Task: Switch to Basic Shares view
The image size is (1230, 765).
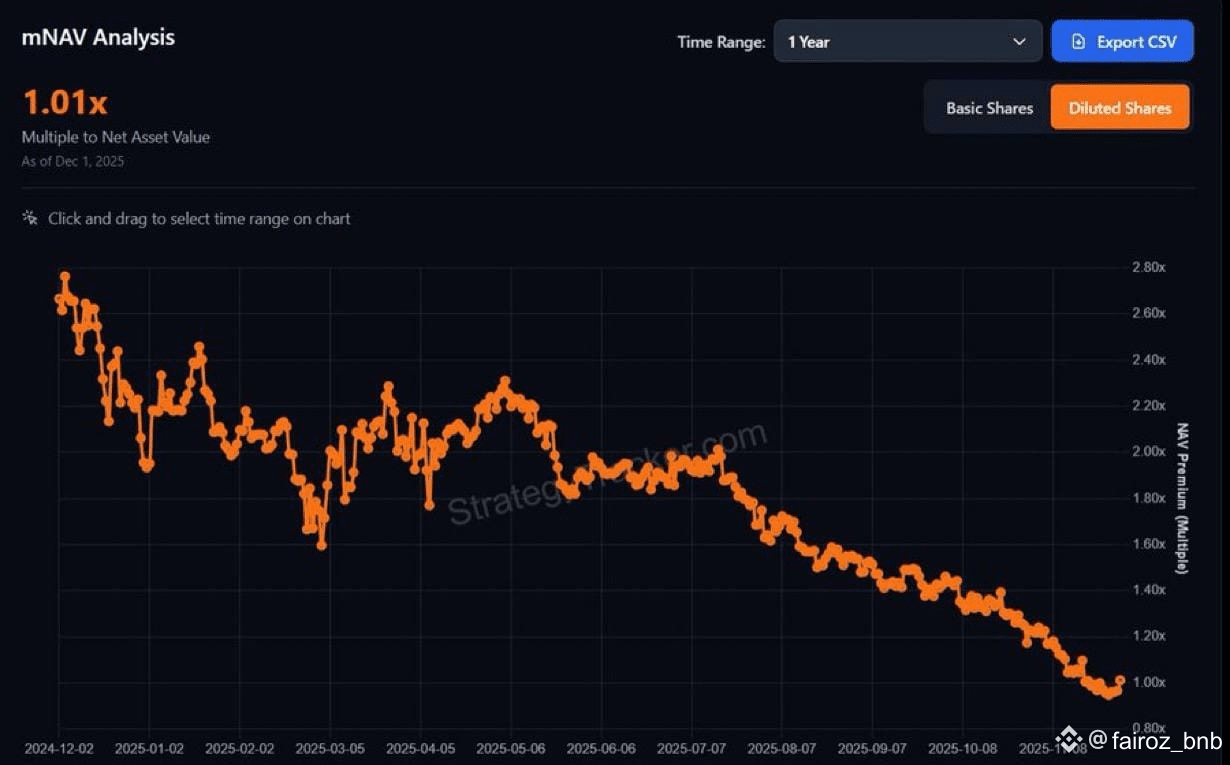Action: pyautogui.click(x=989, y=108)
